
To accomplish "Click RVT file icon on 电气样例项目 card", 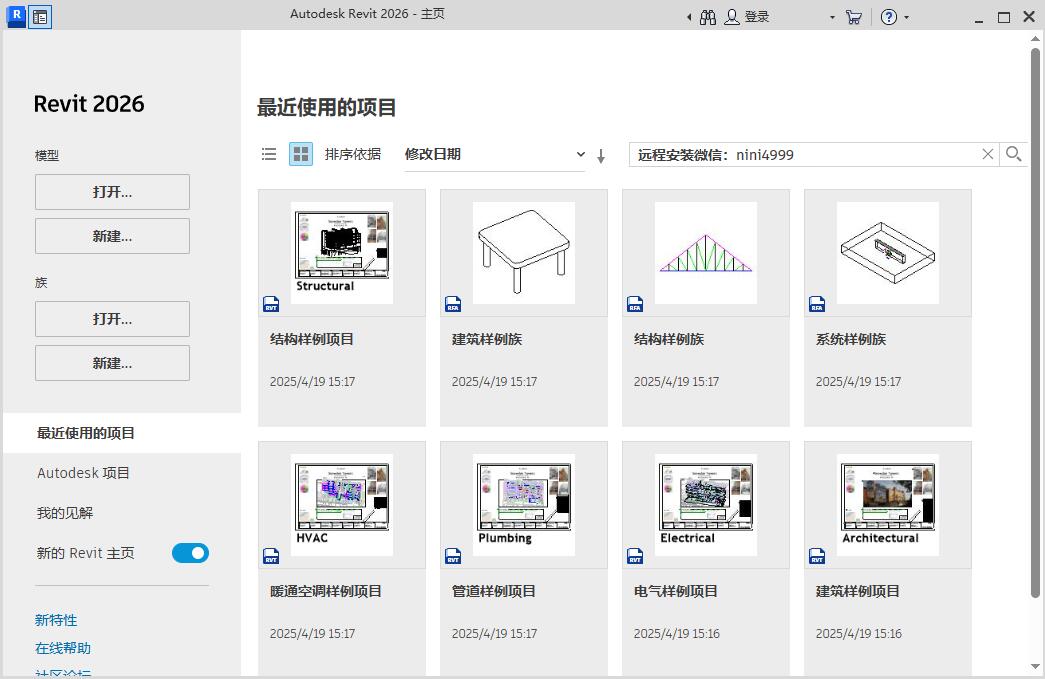I will tap(634, 556).
